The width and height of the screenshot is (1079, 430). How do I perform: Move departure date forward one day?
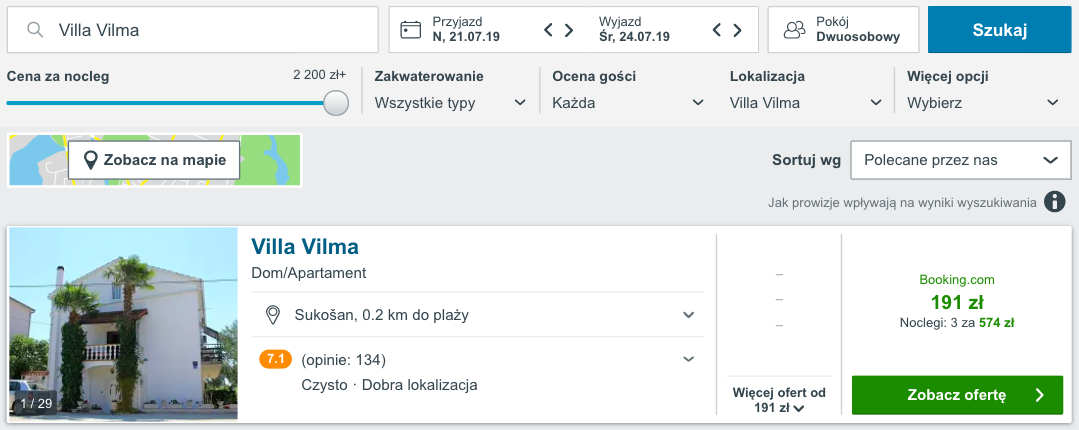point(737,30)
